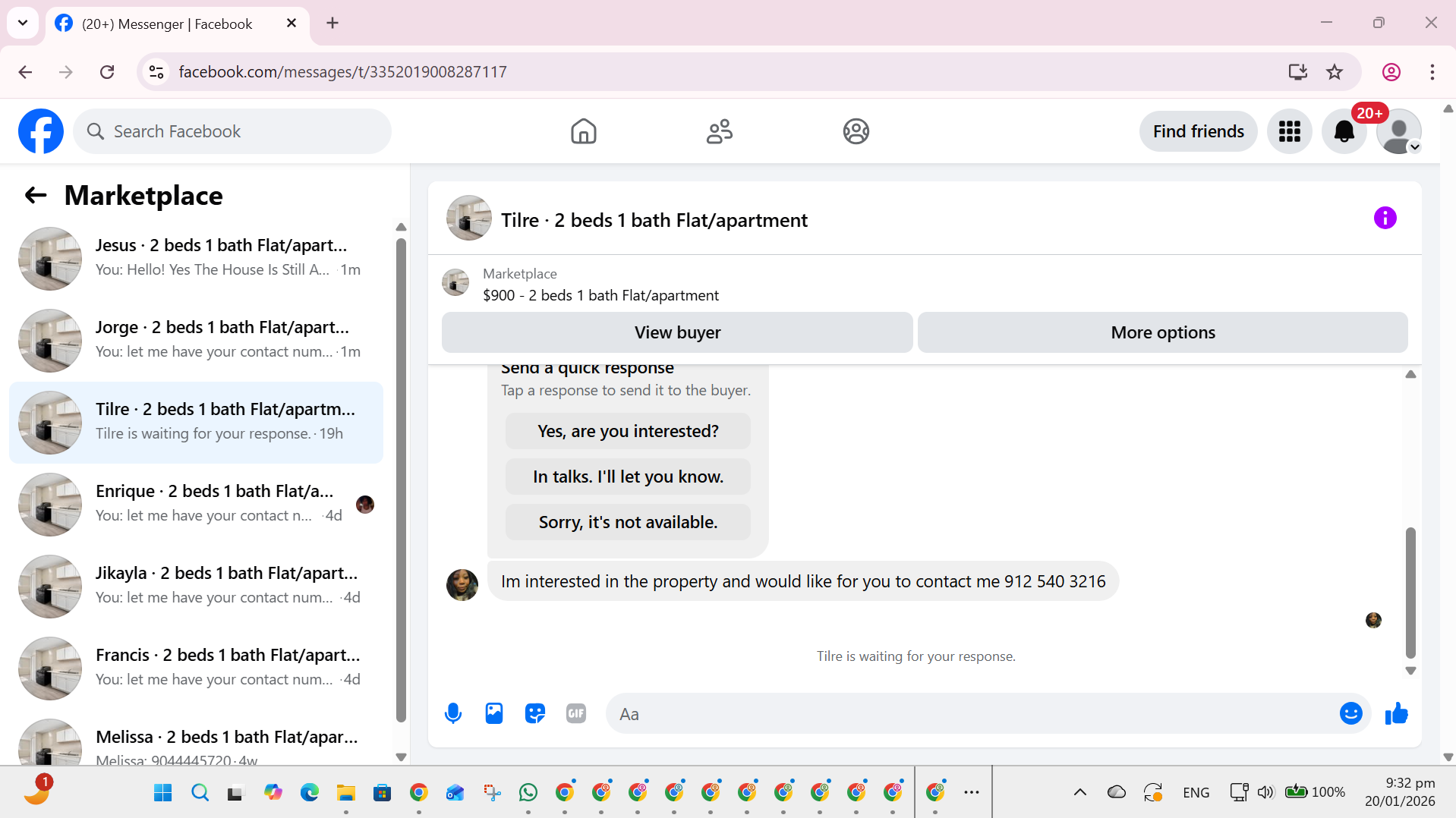Bookmark this page with the star icon
1456x818 pixels.
(x=1335, y=72)
